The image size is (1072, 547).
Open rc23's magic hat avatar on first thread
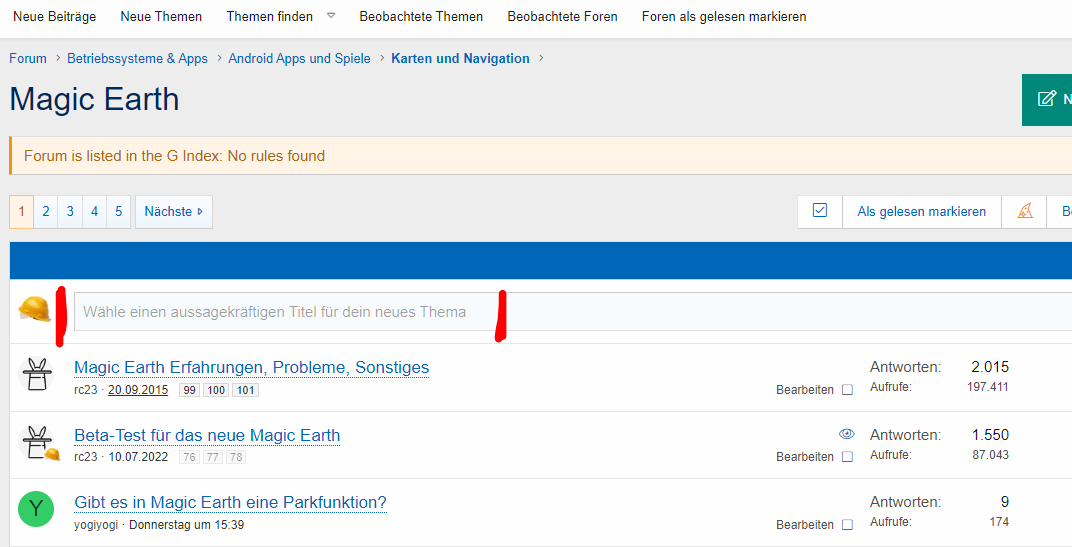36,374
